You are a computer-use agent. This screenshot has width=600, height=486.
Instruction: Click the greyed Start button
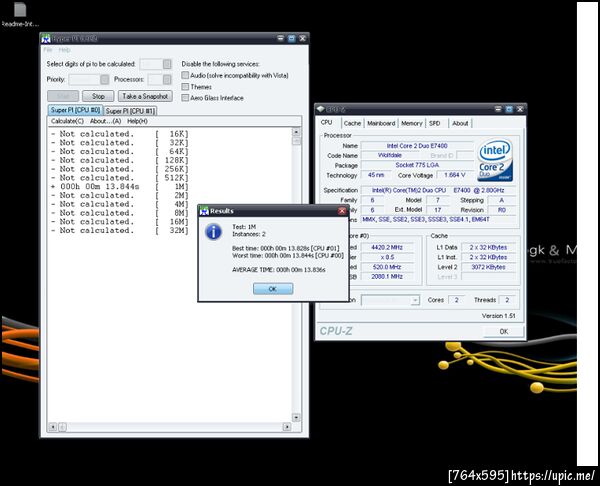tap(63, 96)
